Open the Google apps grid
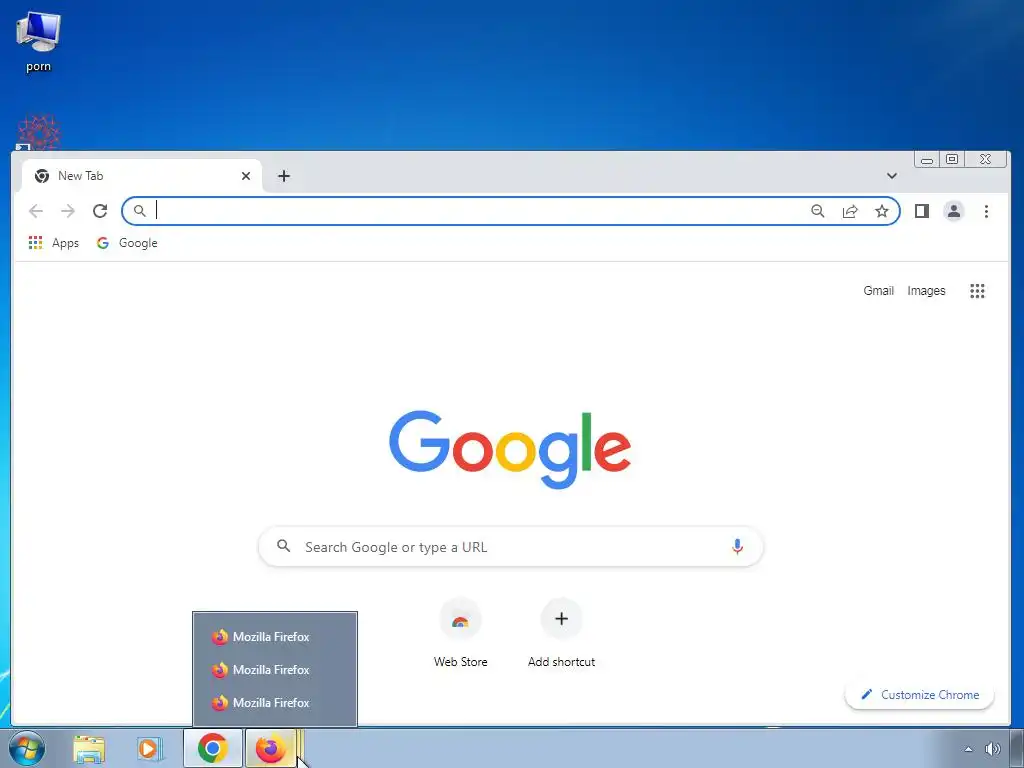 coord(977,291)
